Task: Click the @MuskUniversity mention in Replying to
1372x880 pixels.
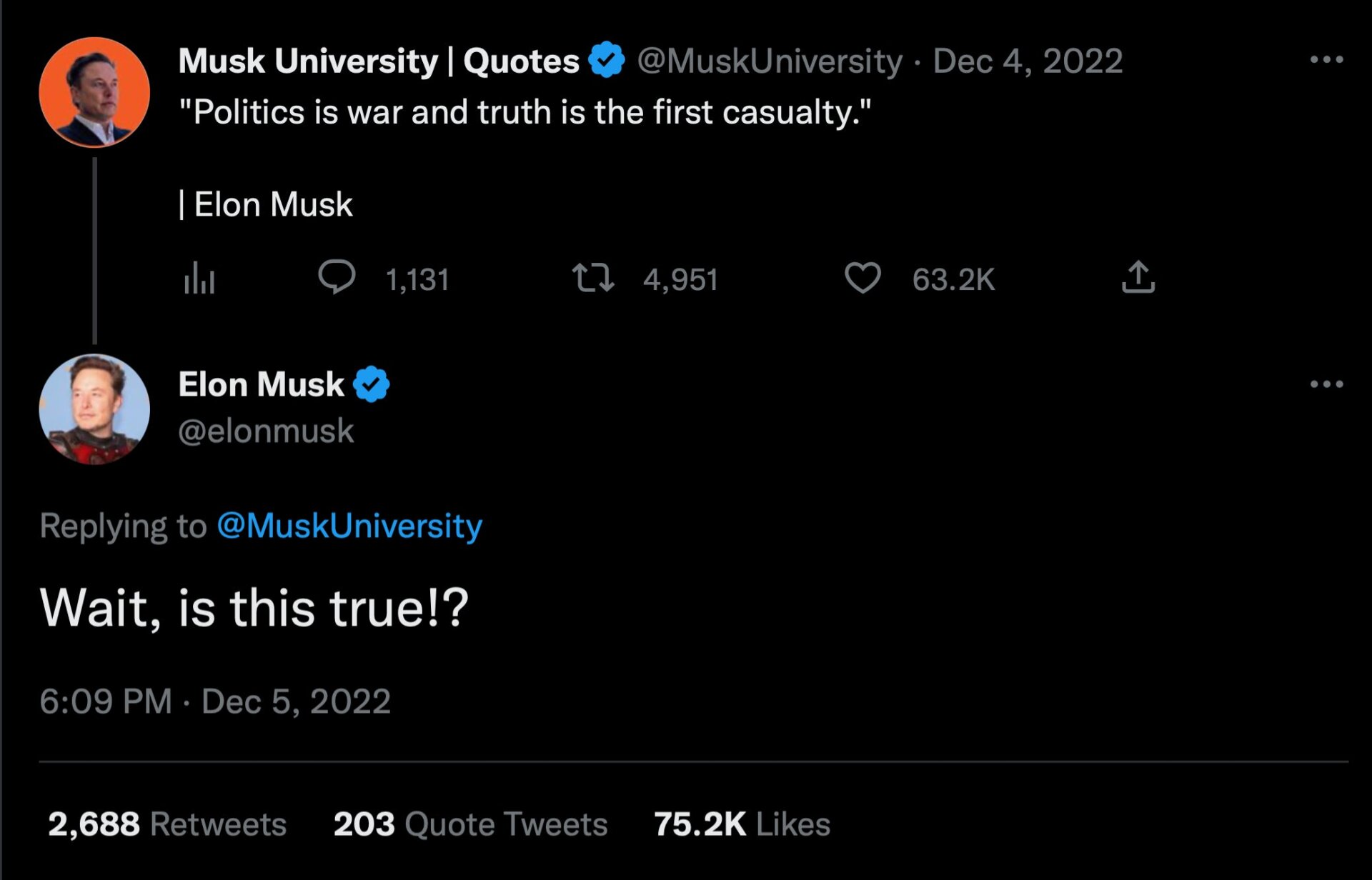Action: click(349, 526)
